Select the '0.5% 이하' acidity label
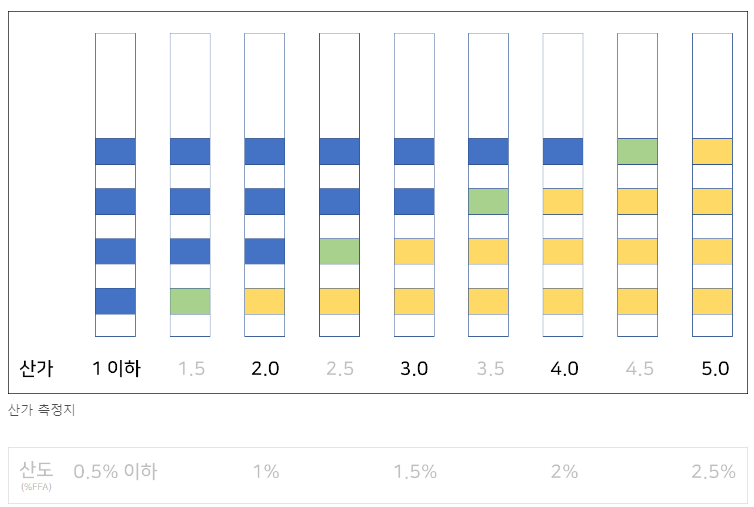This screenshot has width=754, height=507. point(115,472)
